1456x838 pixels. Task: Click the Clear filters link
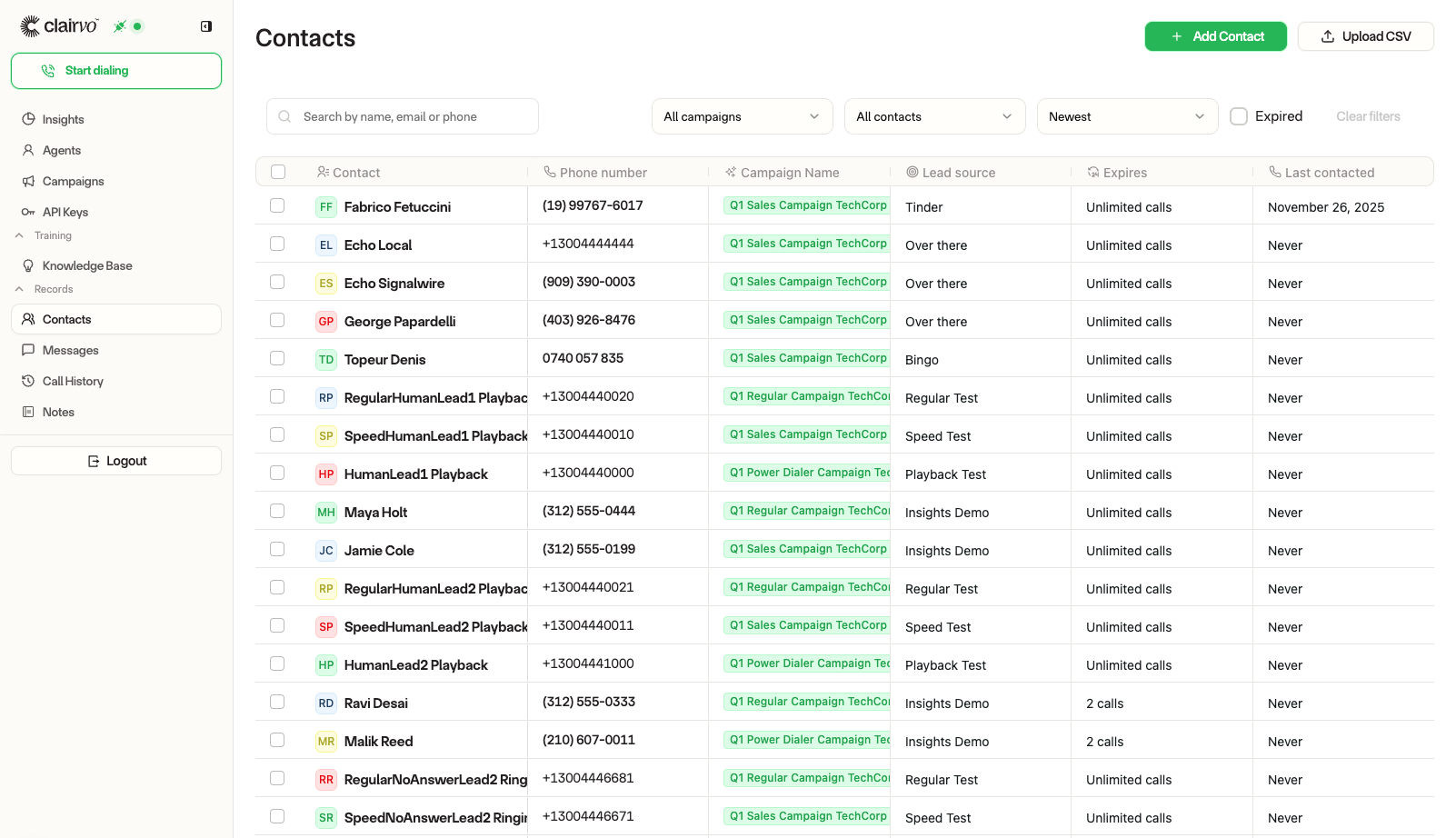click(1367, 116)
